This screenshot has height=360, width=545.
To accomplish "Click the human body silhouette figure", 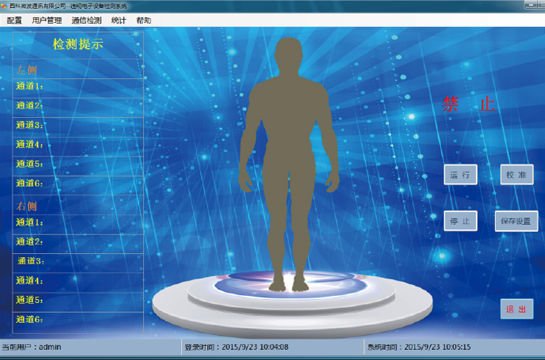I will click(x=288, y=164).
